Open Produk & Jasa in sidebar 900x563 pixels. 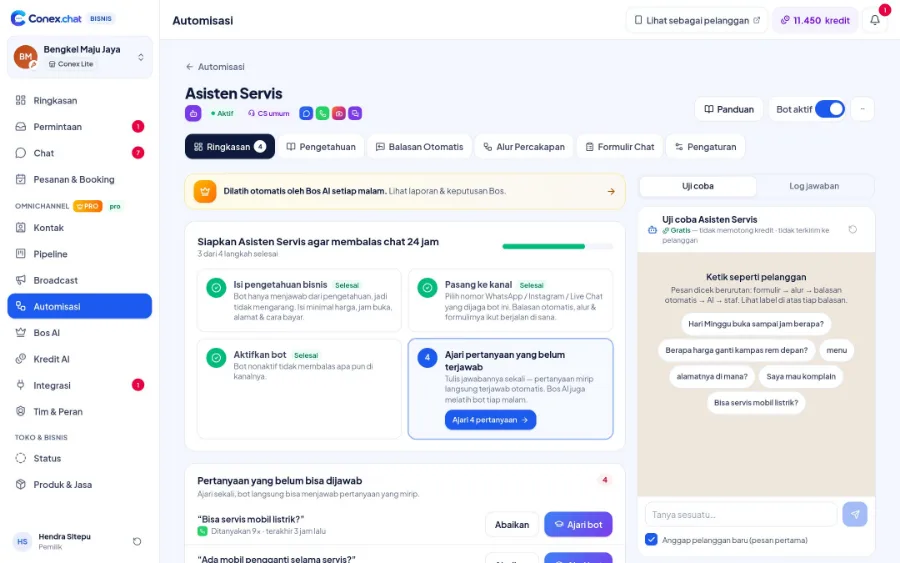tap(79, 485)
